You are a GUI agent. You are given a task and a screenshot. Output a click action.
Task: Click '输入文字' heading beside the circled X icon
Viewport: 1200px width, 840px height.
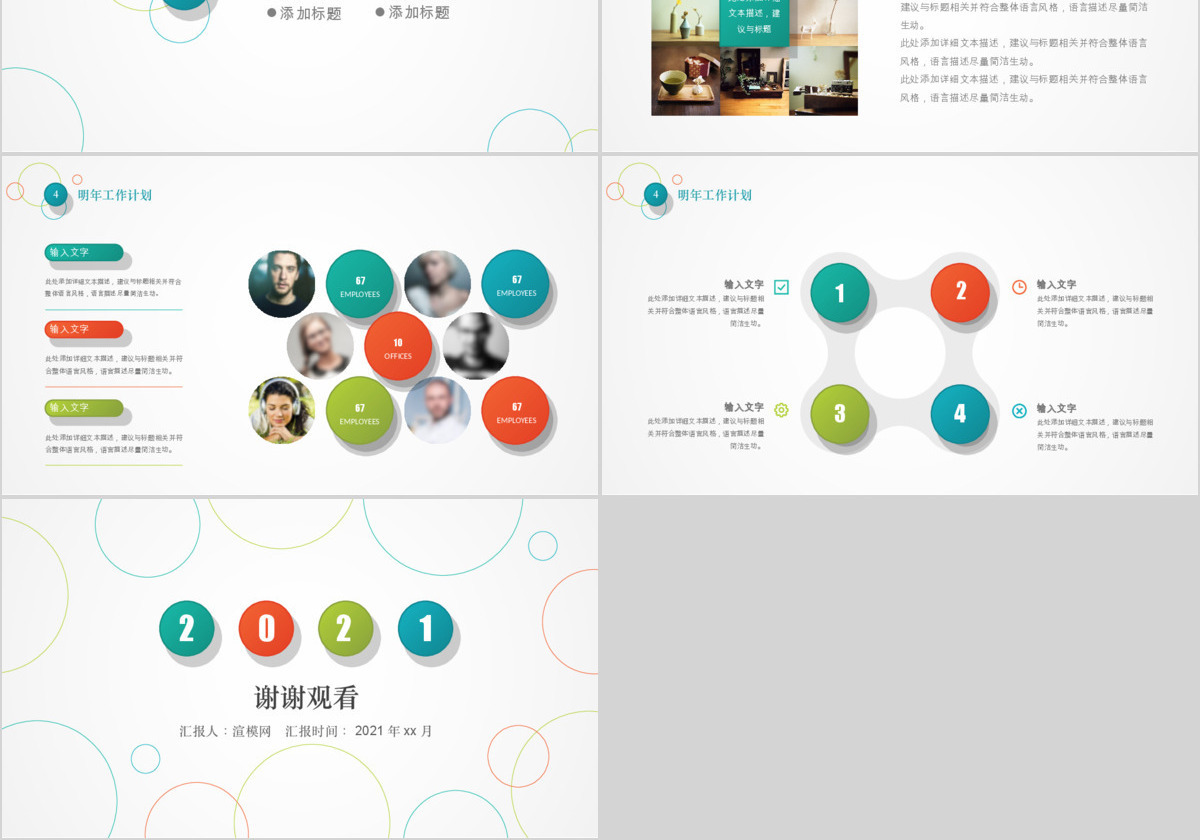[x=1057, y=409]
